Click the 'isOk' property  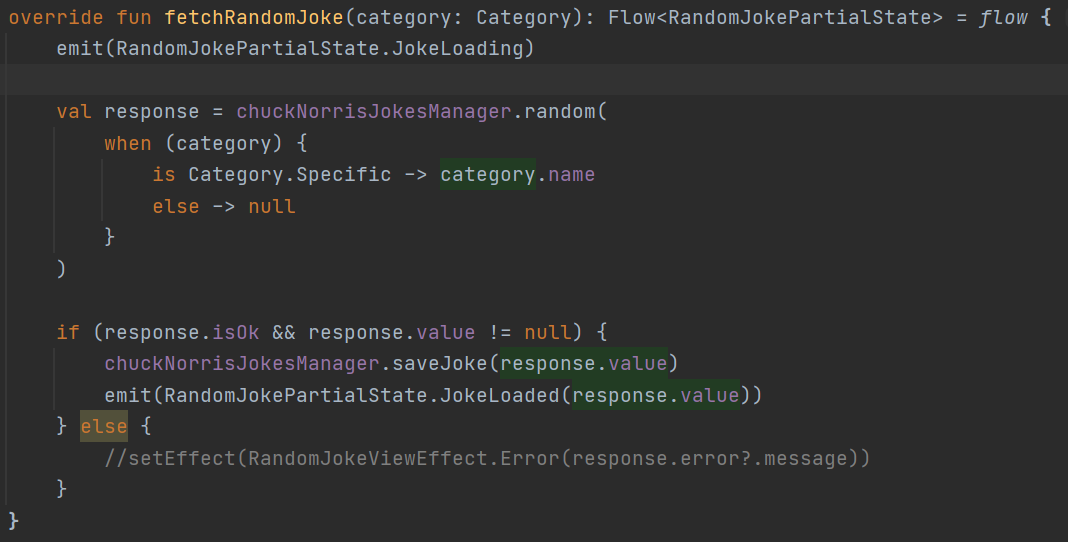[236, 332]
